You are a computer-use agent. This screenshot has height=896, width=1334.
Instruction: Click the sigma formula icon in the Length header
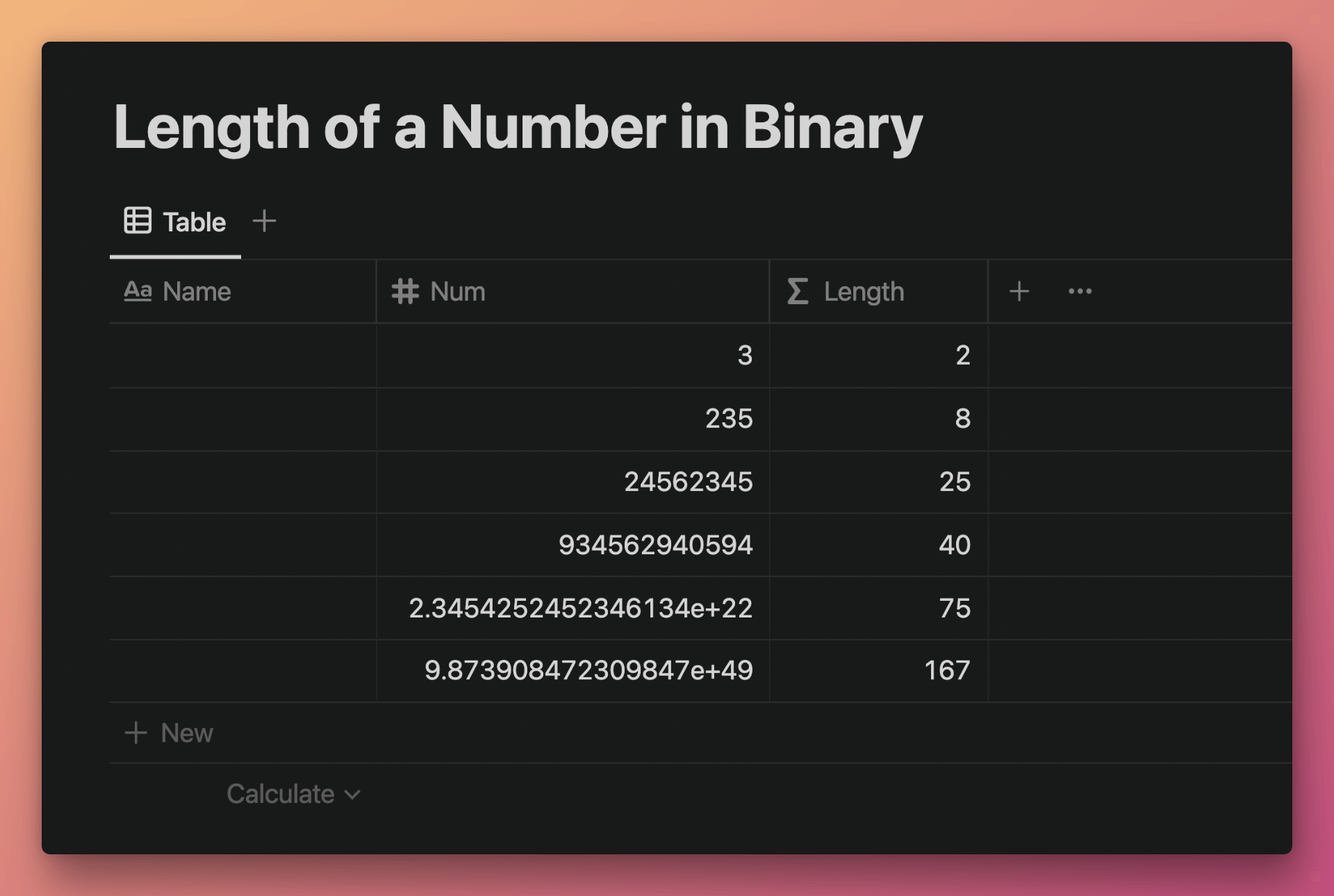click(x=798, y=291)
